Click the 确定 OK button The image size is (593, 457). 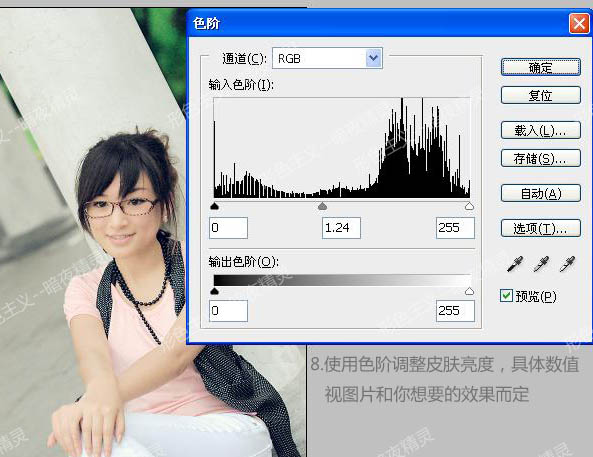(541, 67)
